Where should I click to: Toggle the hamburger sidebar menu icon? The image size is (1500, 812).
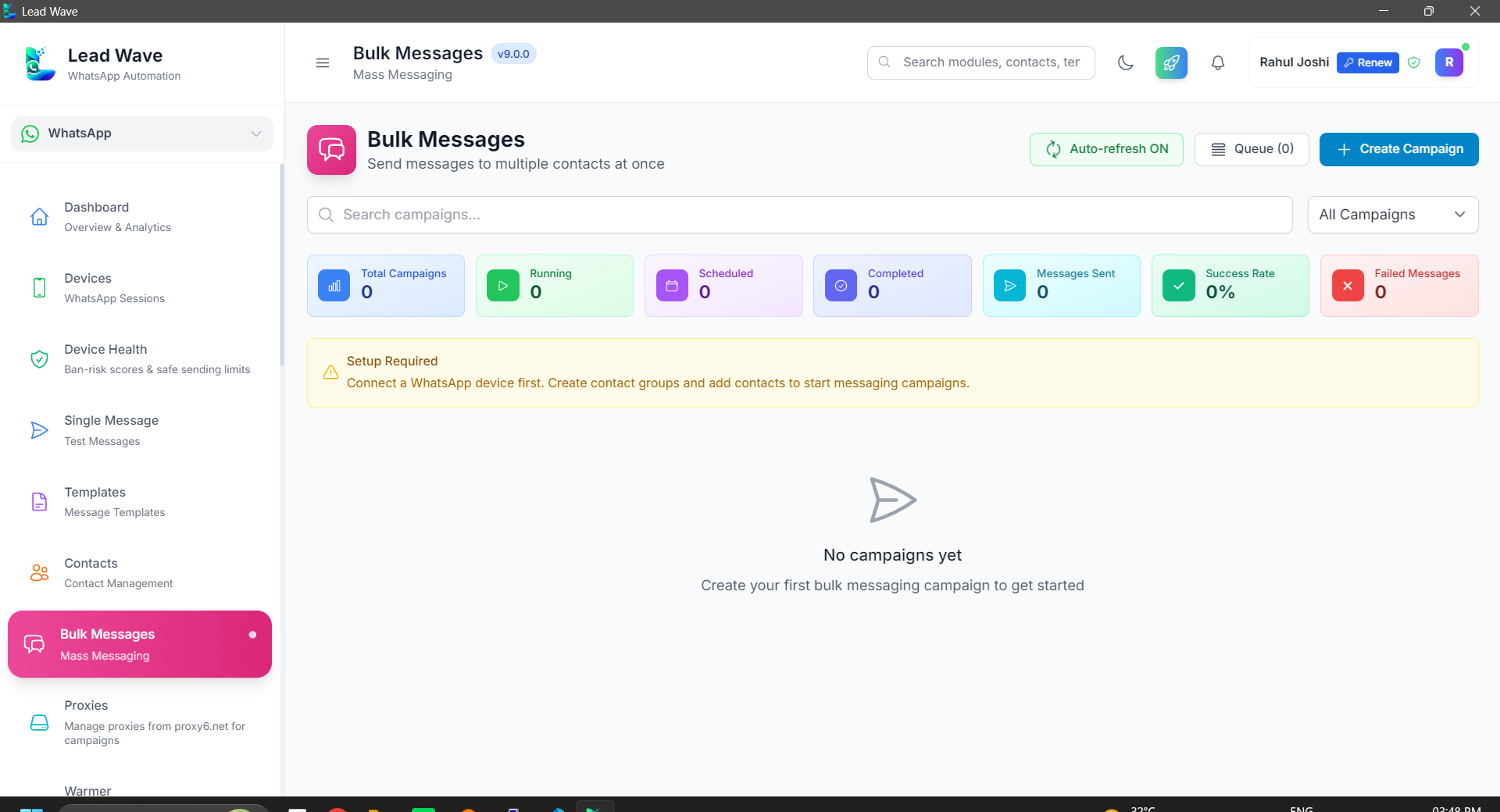[x=323, y=62]
